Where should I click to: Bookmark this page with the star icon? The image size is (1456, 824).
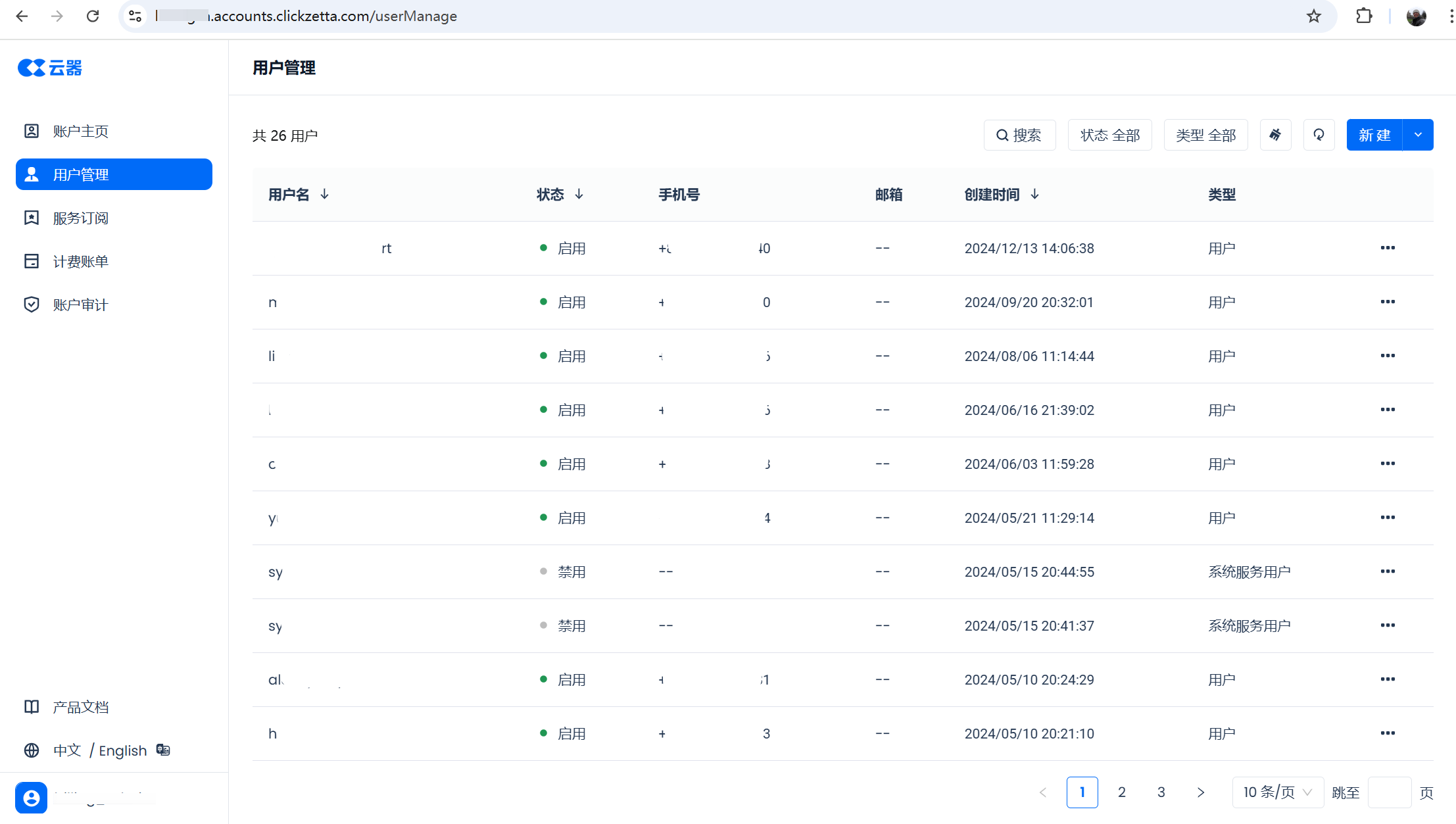(x=1313, y=16)
